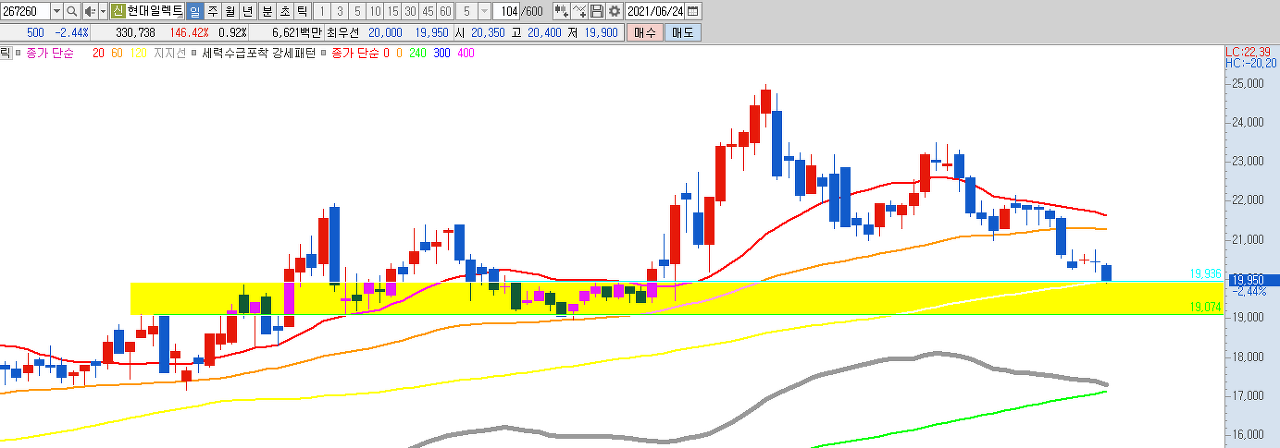Open the chart indicator settings icon left of the trend-line icon
This screenshot has height=448, width=1280.
[x=562, y=11]
